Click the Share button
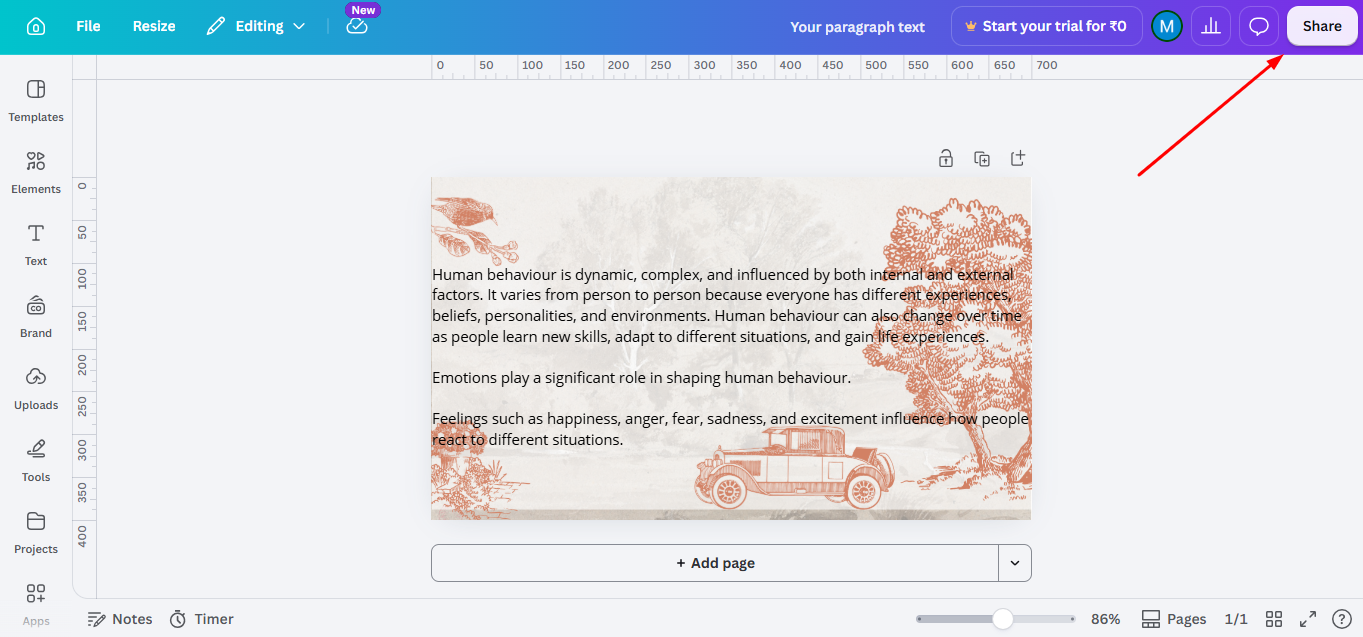The image size is (1363, 637). point(1322,26)
